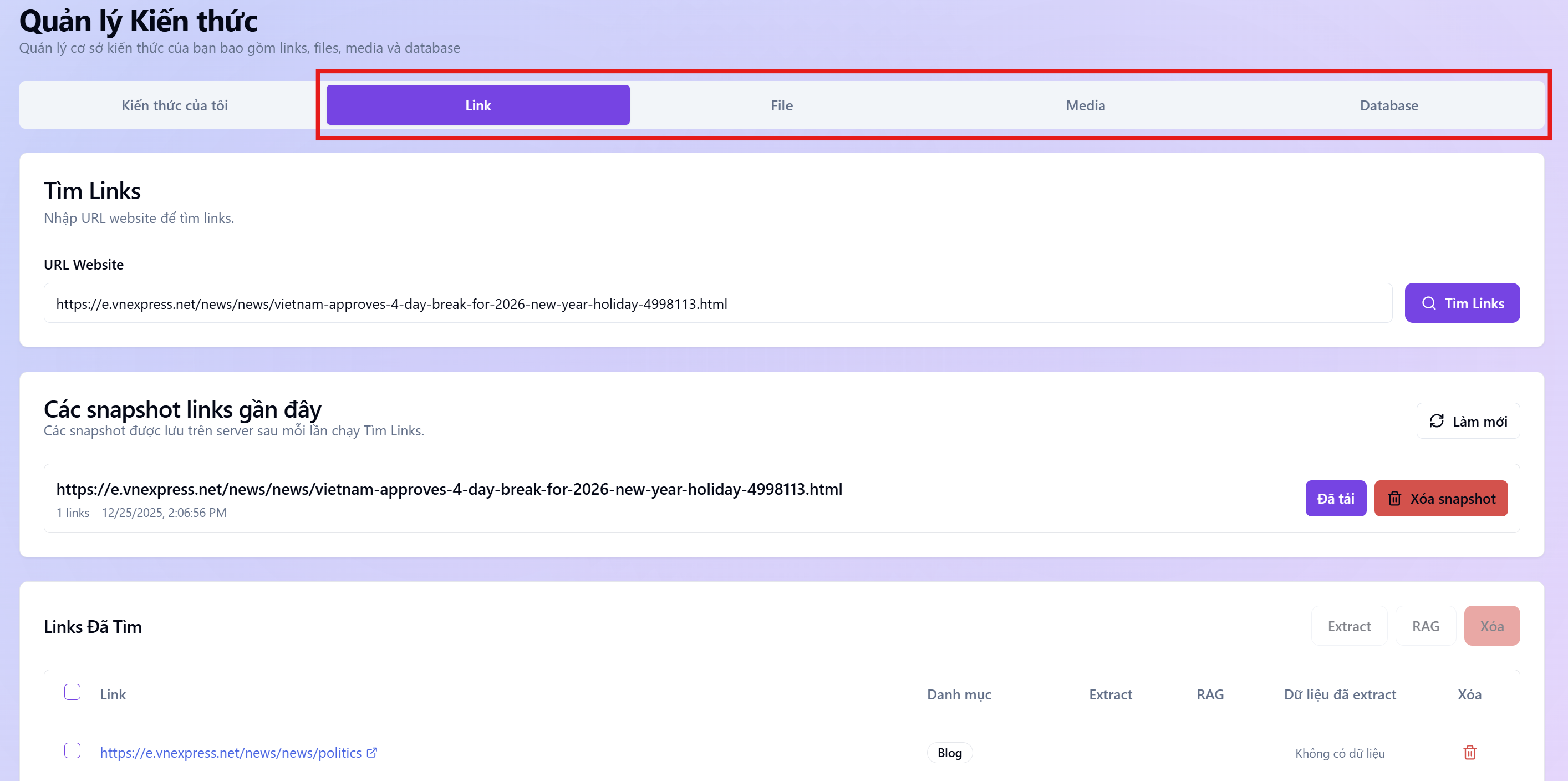Click the Extract button above the links table
1568x781 pixels.
coord(1349,626)
